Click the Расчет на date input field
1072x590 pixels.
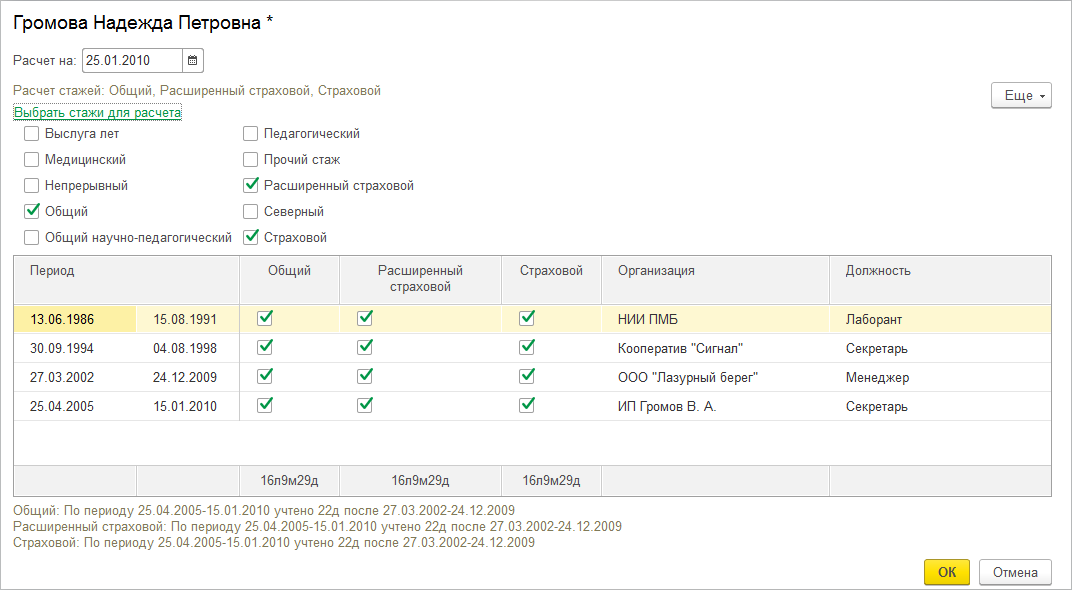(131, 61)
